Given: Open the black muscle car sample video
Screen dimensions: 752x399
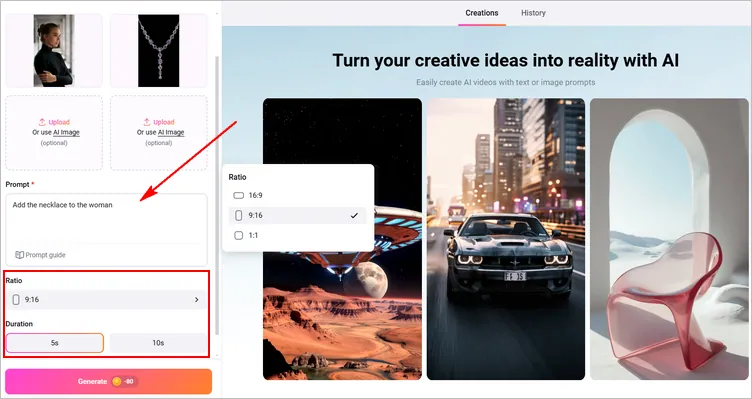Looking at the screenshot, I should [506, 239].
